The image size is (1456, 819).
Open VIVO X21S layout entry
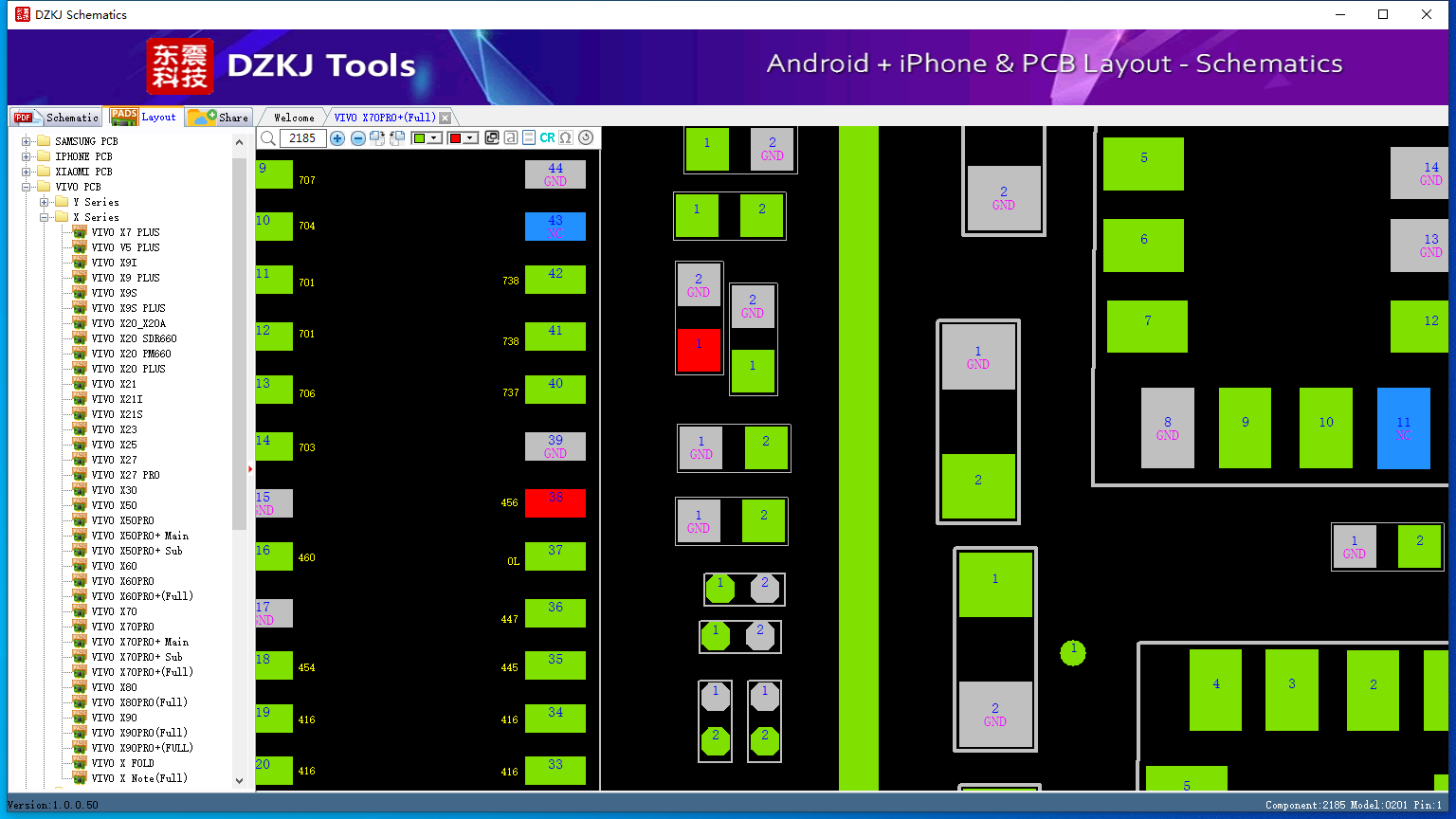[117, 414]
